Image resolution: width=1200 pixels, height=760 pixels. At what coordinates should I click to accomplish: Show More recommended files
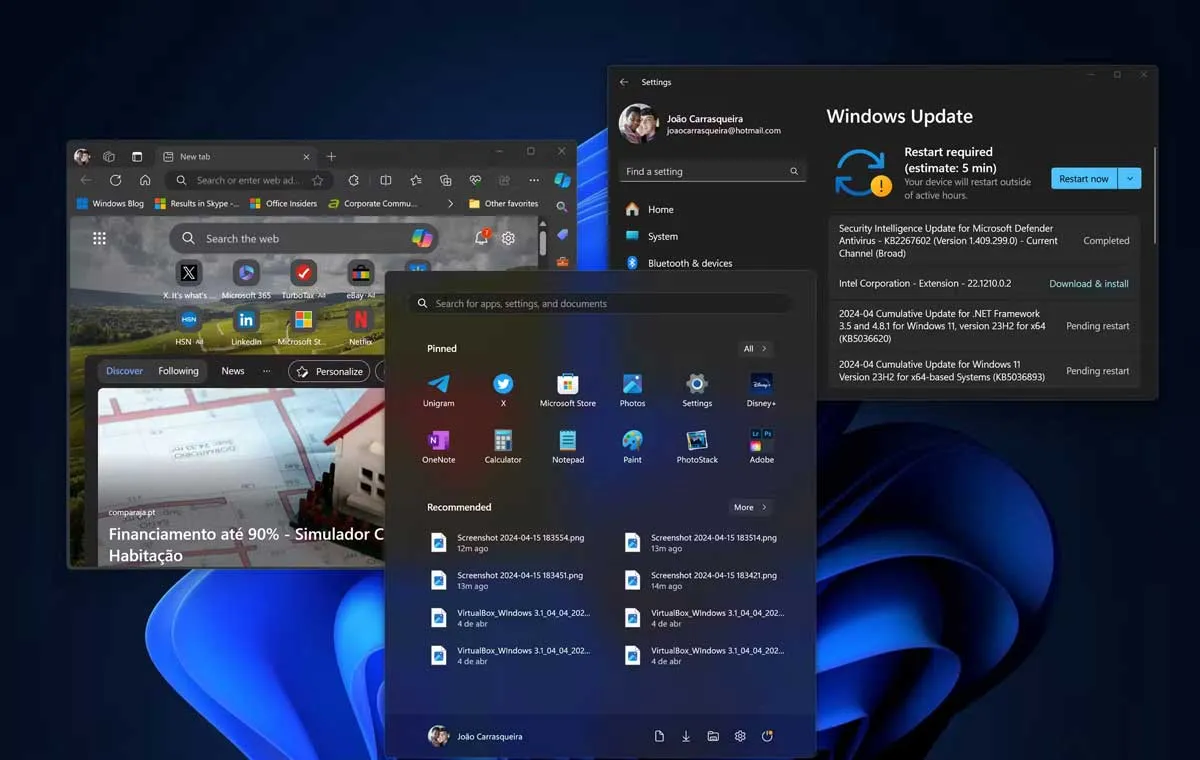click(x=750, y=507)
